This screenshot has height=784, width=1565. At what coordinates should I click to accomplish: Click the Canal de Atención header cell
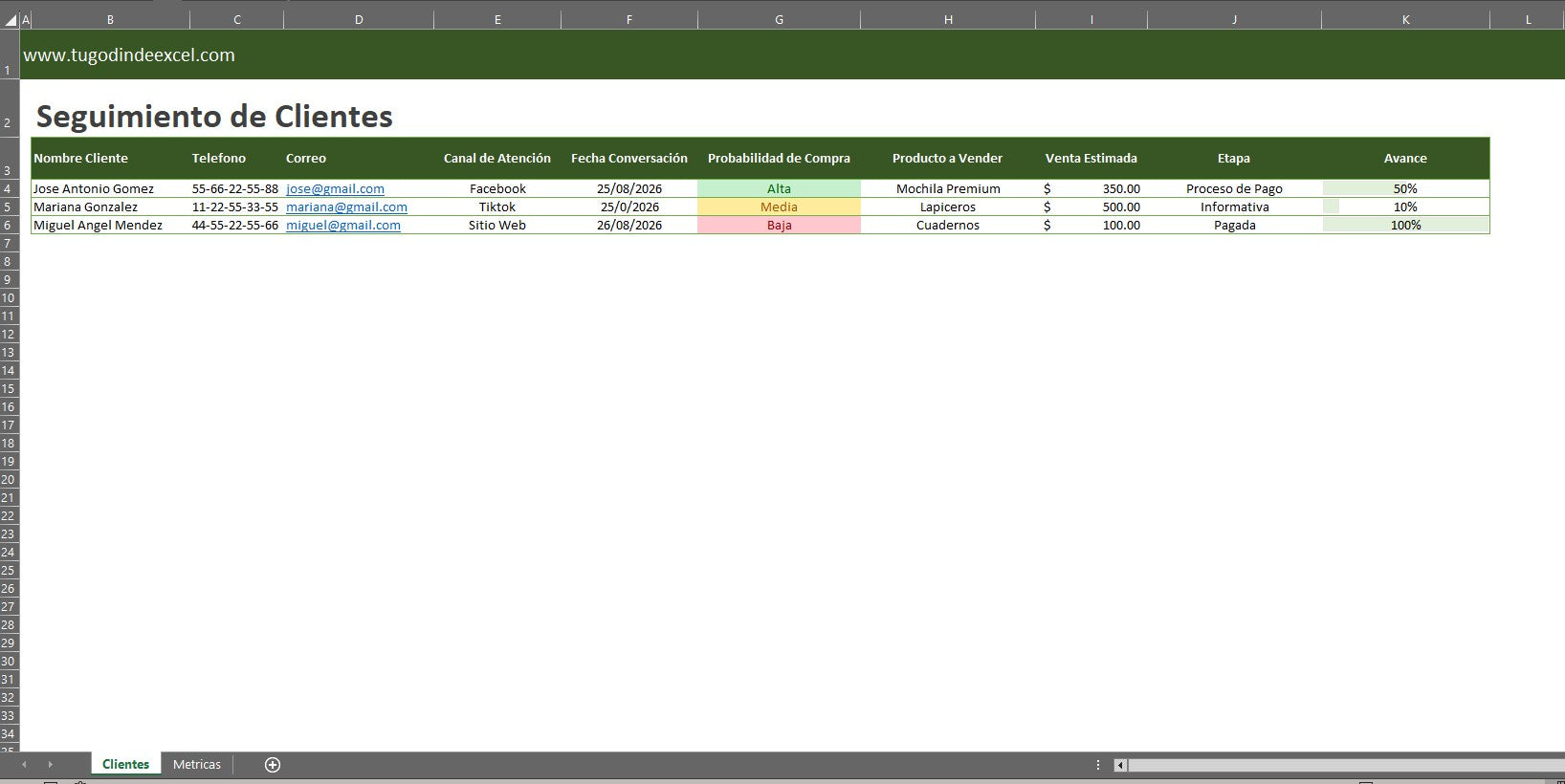point(497,158)
